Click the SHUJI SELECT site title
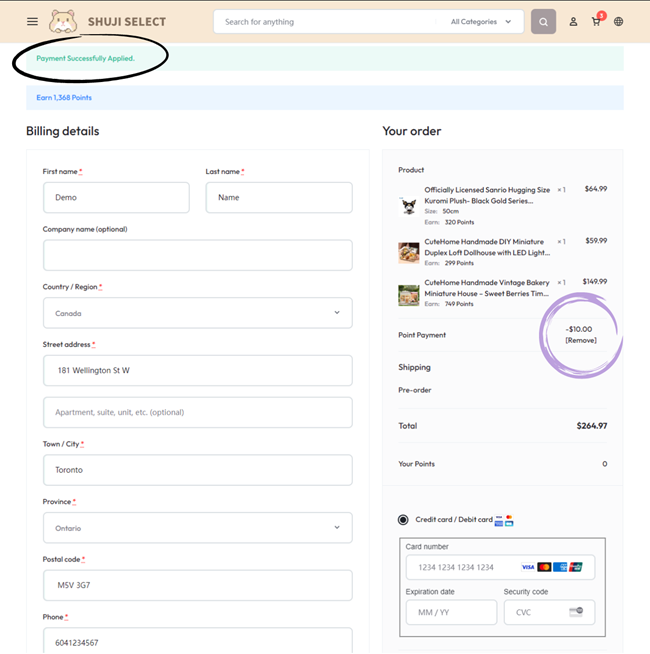The image size is (650, 654). pyautogui.click(x=127, y=22)
